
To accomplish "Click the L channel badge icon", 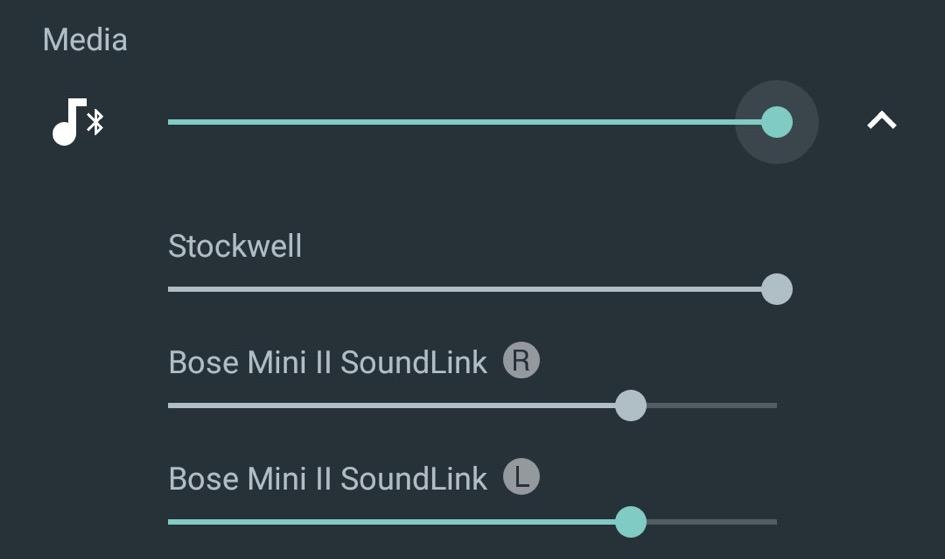I will coord(521,476).
